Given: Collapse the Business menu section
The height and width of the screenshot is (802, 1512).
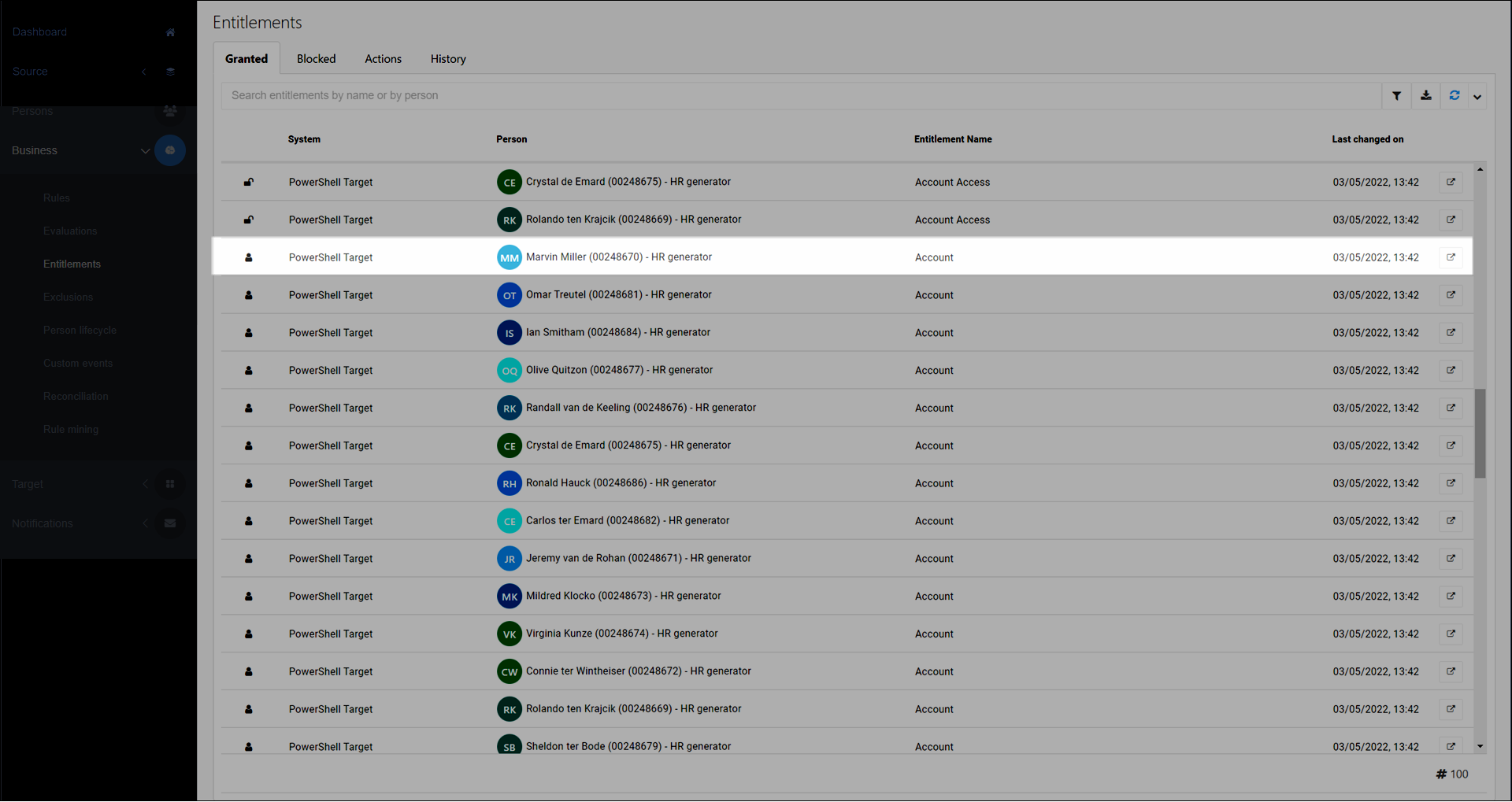Looking at the screenshot, I should pos(145,150).
